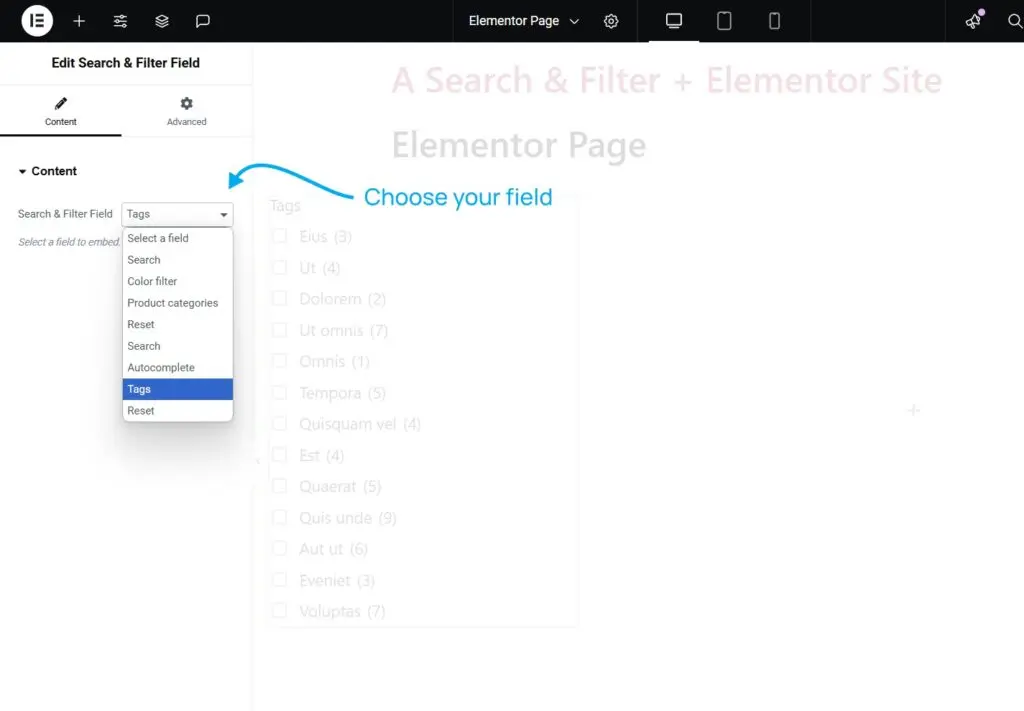This screenshot has width=1024, height=711.
Task: Open Site Settings sliders icon
Action: (120, 21)
